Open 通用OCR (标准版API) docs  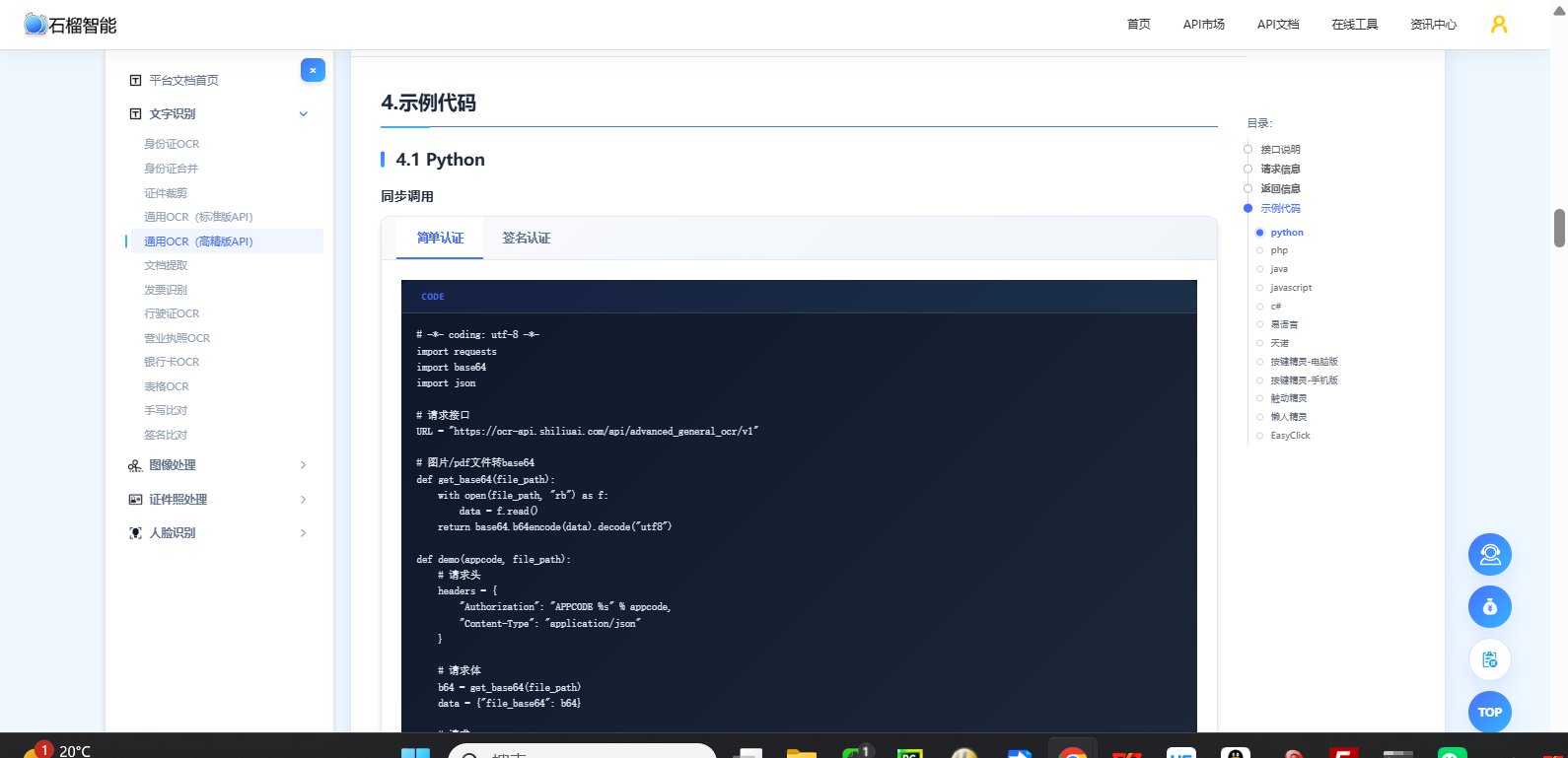pos(198,217)
